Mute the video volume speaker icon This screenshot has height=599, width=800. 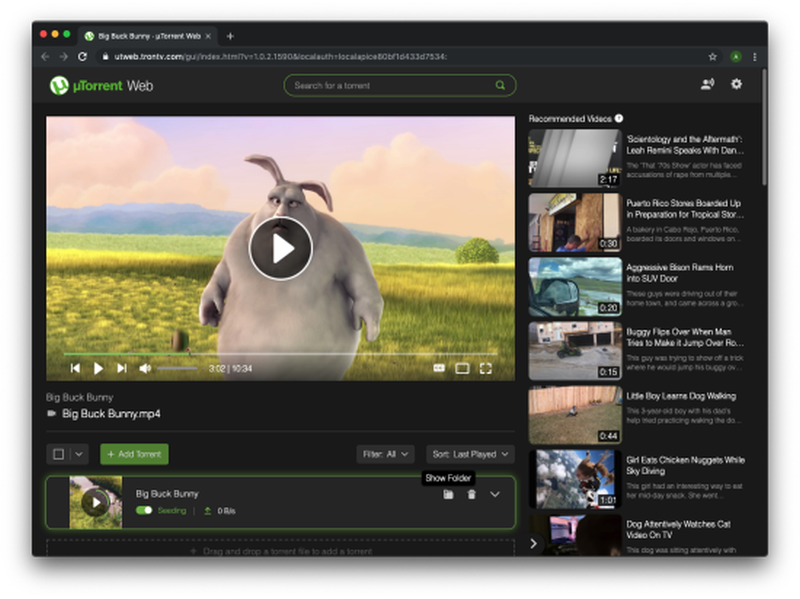(x=145, y=368)
